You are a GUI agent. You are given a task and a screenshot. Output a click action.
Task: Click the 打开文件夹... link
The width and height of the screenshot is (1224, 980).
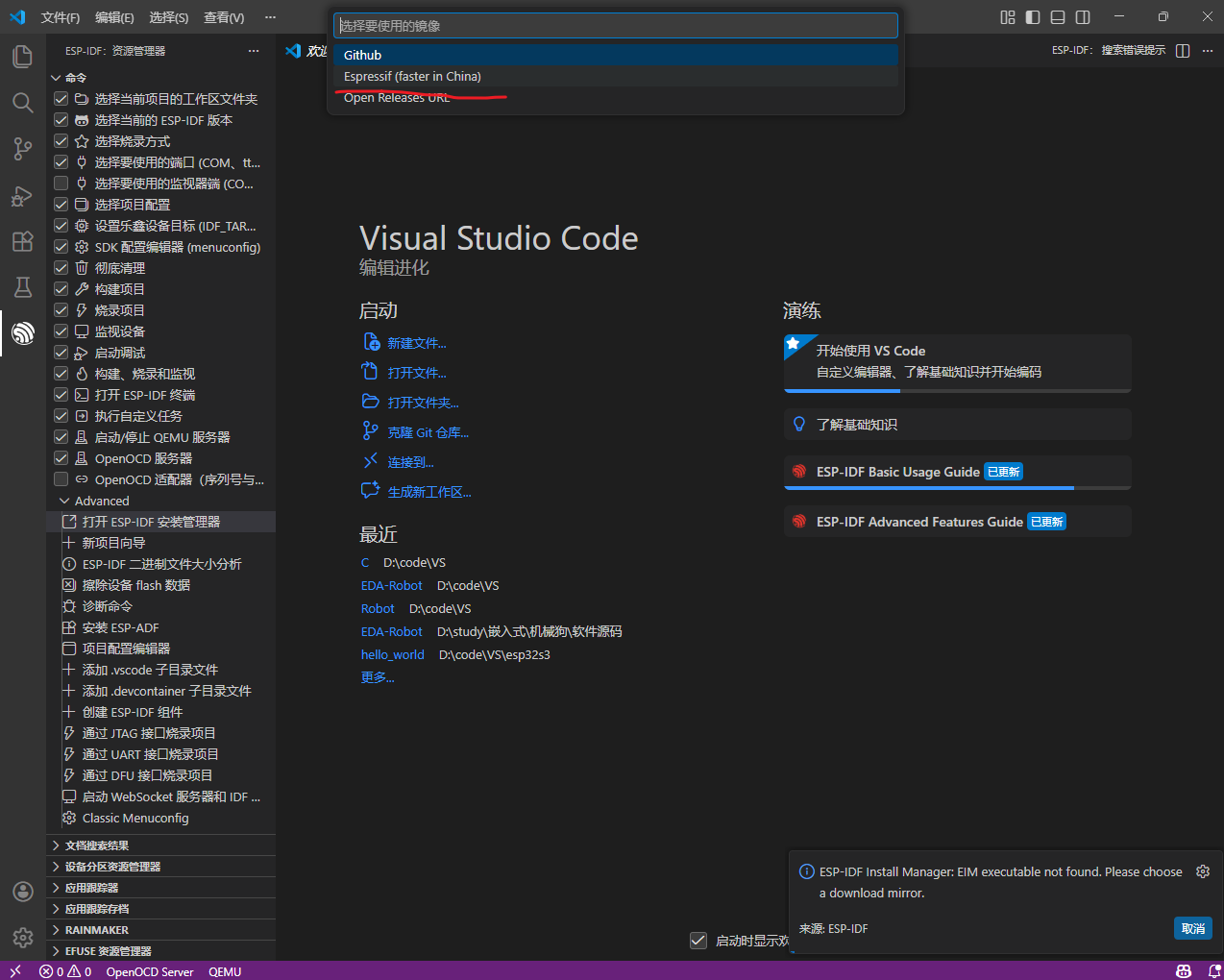423,403
